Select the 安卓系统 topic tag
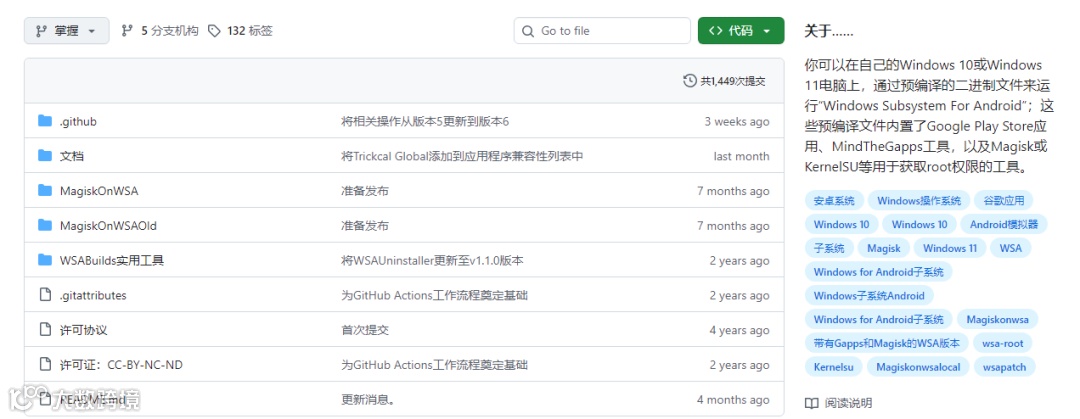 834,201
